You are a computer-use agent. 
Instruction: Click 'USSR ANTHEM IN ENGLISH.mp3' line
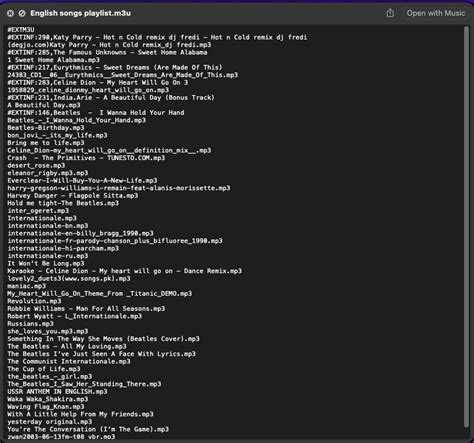point(57,392)
